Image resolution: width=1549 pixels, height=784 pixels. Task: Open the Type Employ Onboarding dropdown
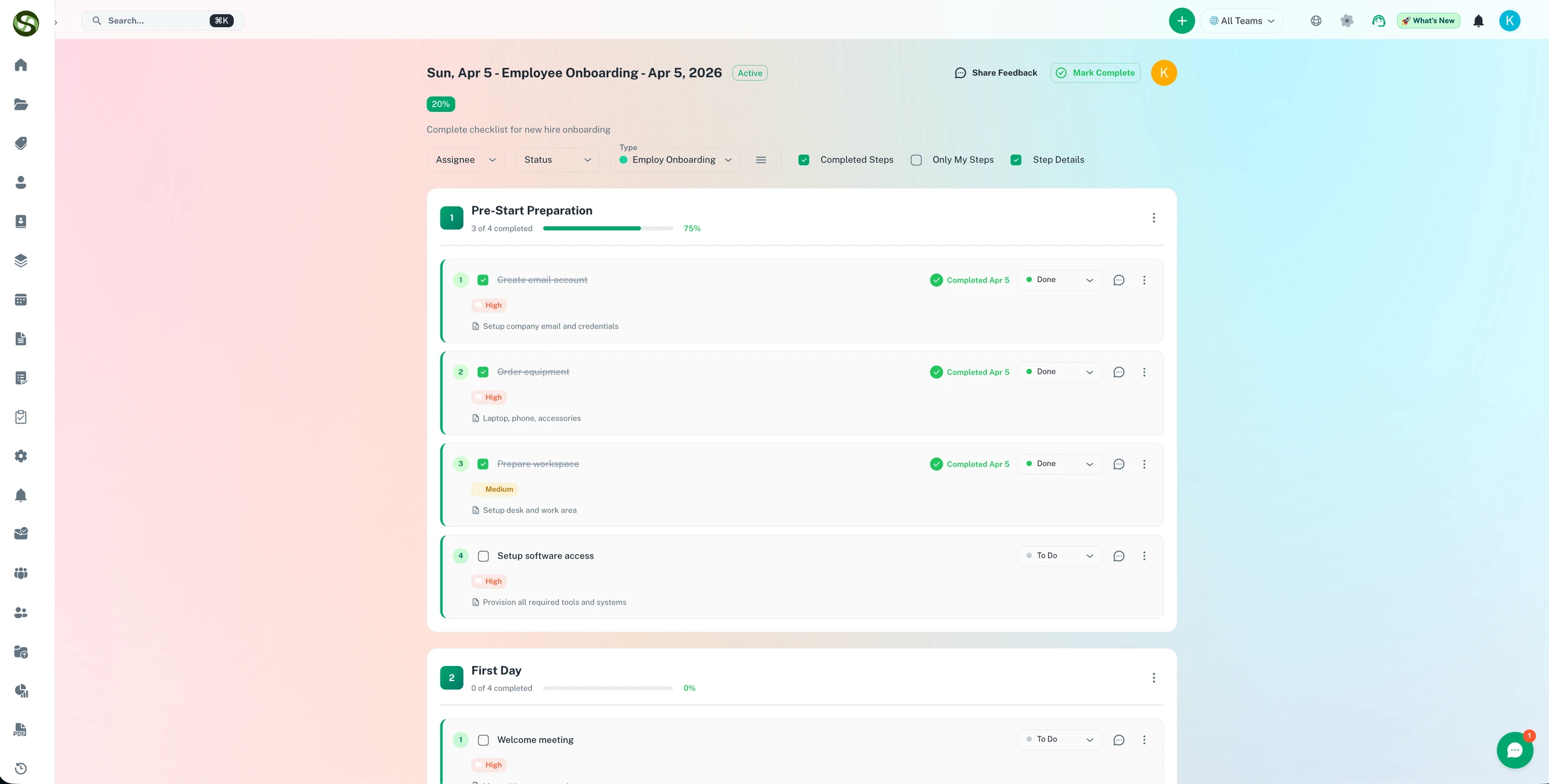675,160
